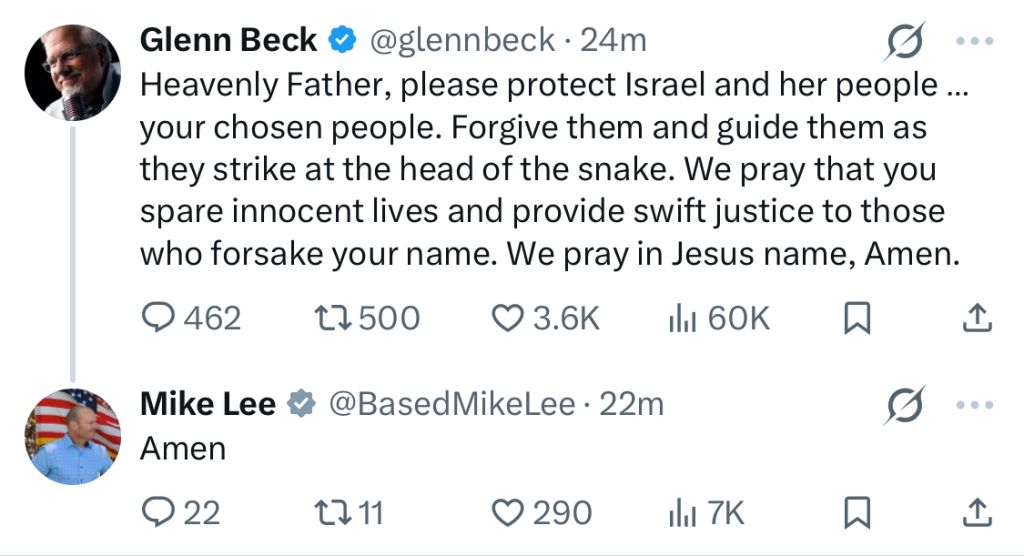Visit the @glennbeck handle link
The height and width of the screenshot is (556, 1024).
tap(462, 41)
